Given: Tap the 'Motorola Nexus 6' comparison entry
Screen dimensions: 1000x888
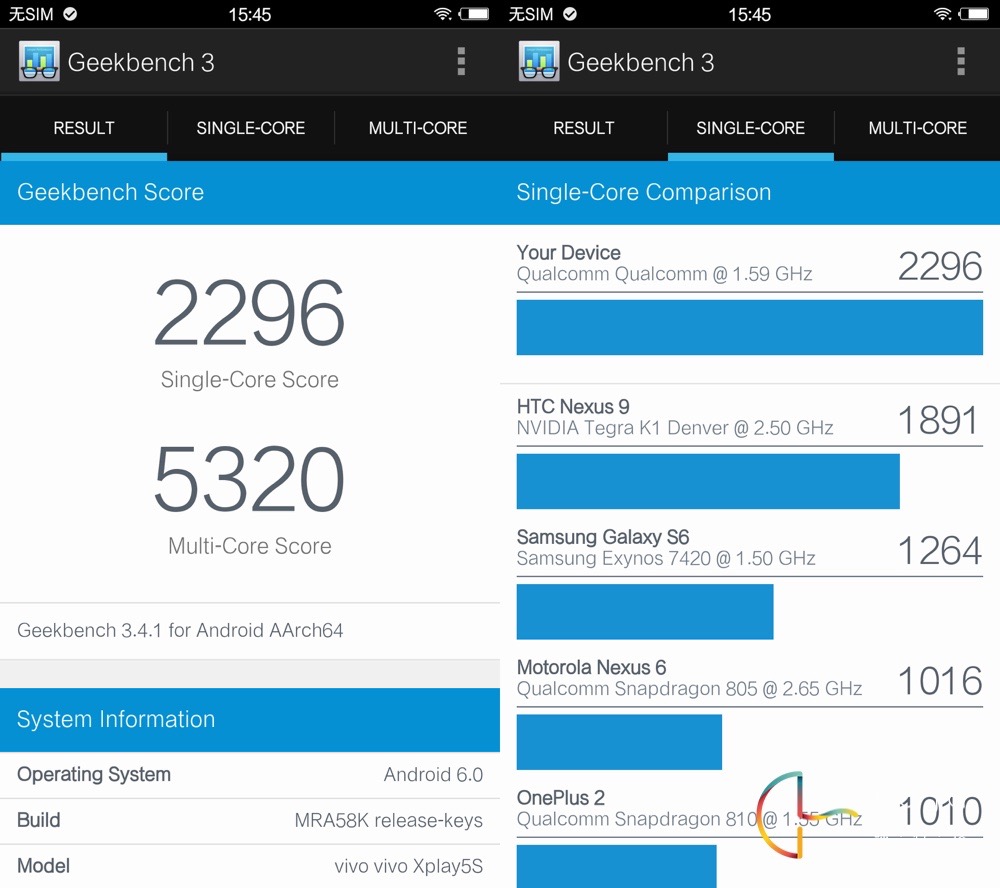Looking at the screenshot, I should [x=591, y=667].
